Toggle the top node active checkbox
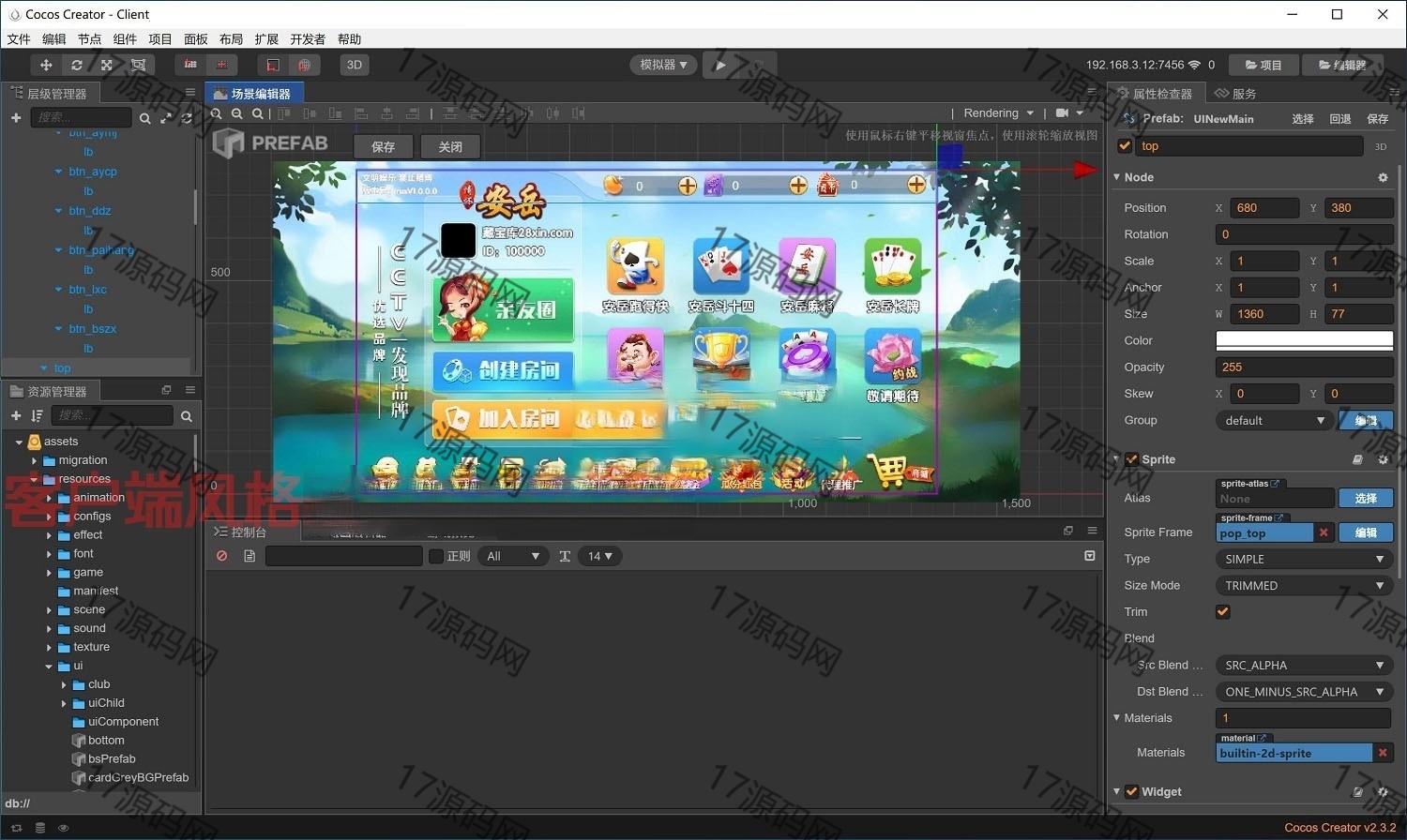The height and width of the screenshot is (840, 1407). pyautogui.click(x=1125, y=145)
